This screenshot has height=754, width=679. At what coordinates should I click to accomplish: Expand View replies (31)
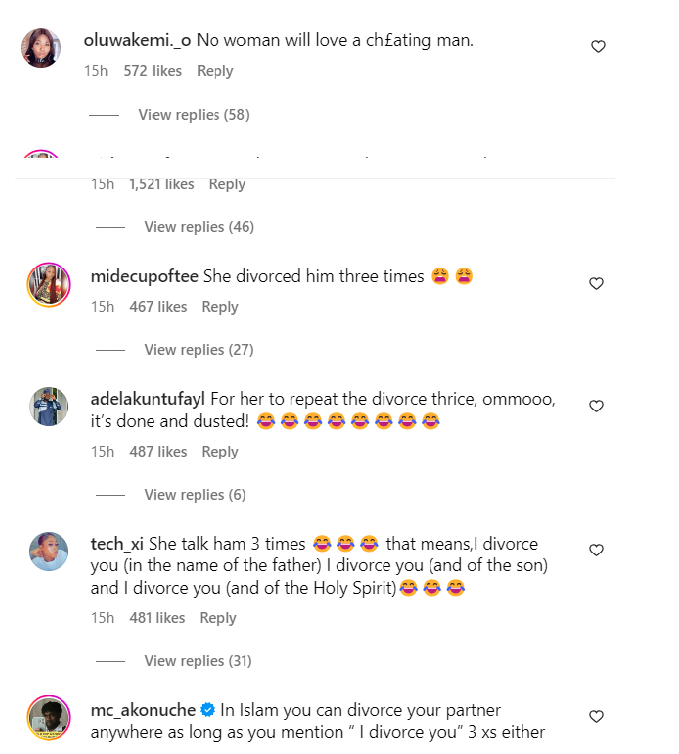coord(199,661)
